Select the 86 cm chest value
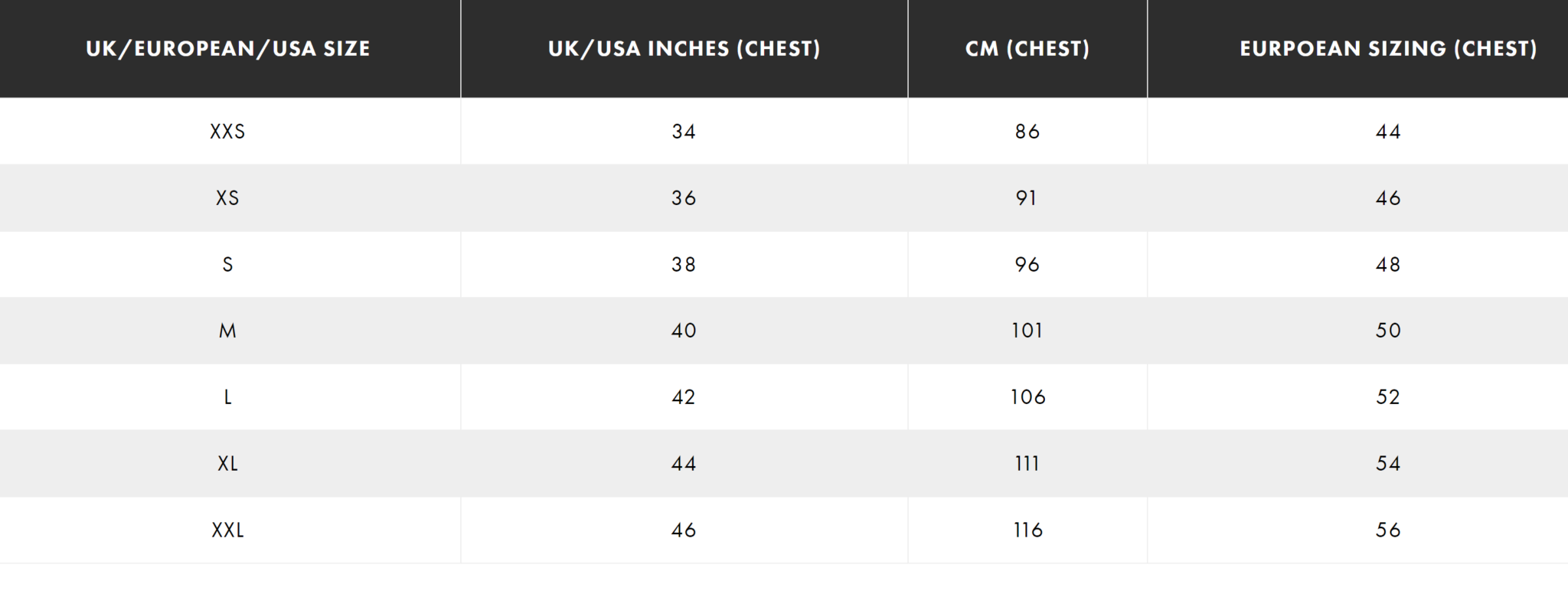 click(x=1027, y=132)
